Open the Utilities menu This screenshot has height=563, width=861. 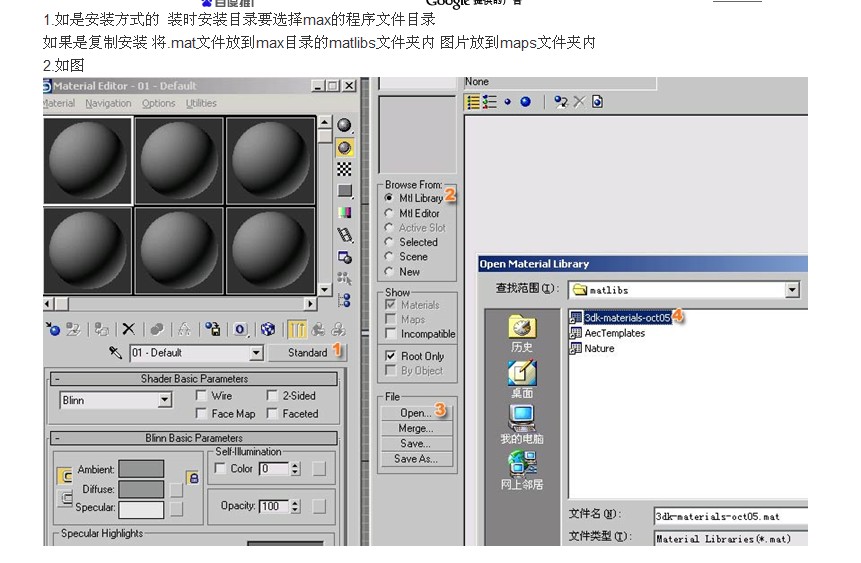point(201,103)
